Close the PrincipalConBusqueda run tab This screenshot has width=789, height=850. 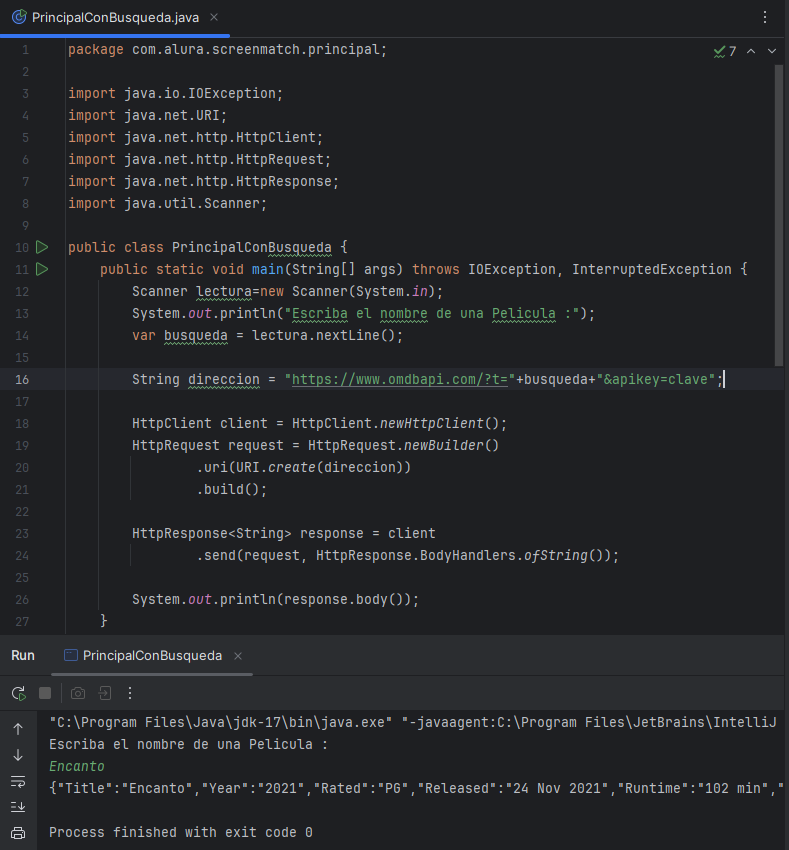[x=238, y=656]
